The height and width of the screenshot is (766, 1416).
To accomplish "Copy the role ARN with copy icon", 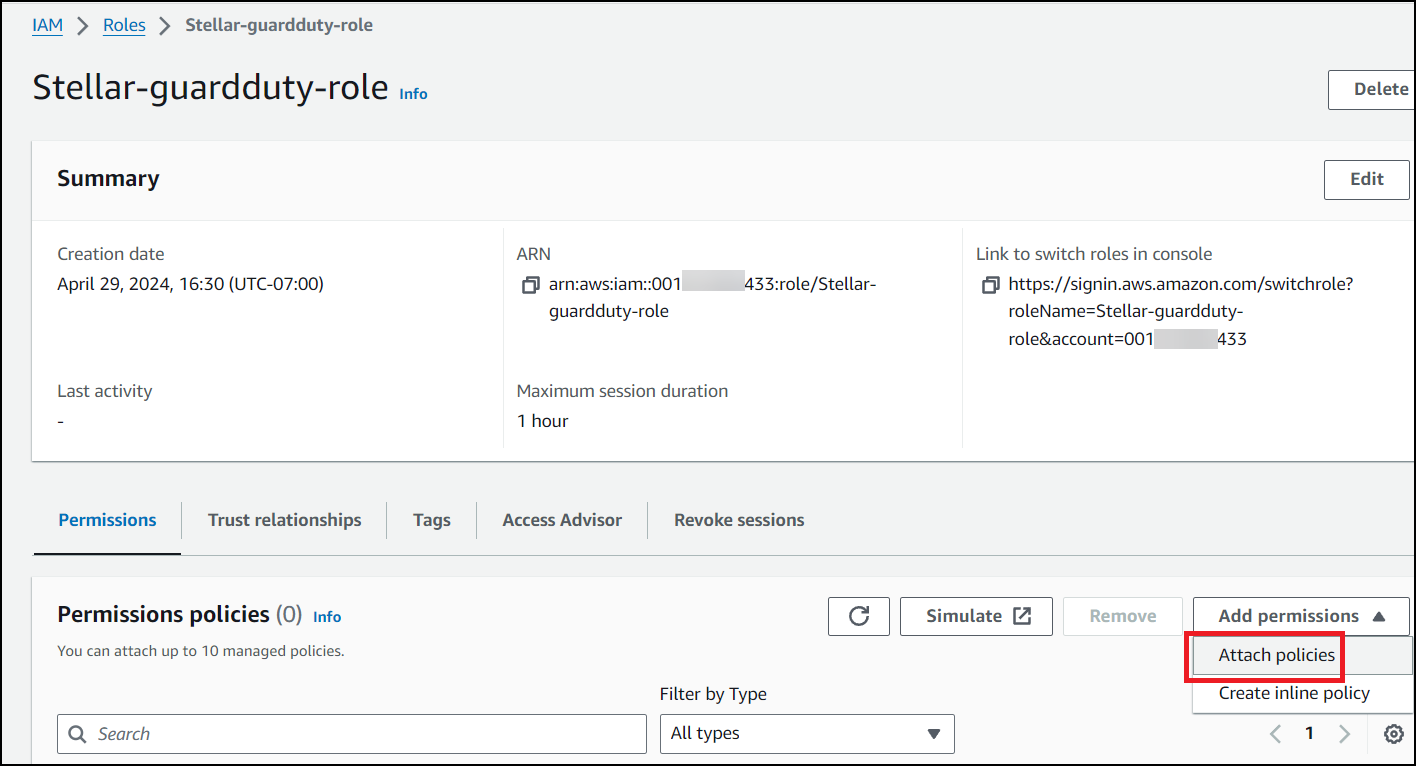I will [x=530, y=285].
